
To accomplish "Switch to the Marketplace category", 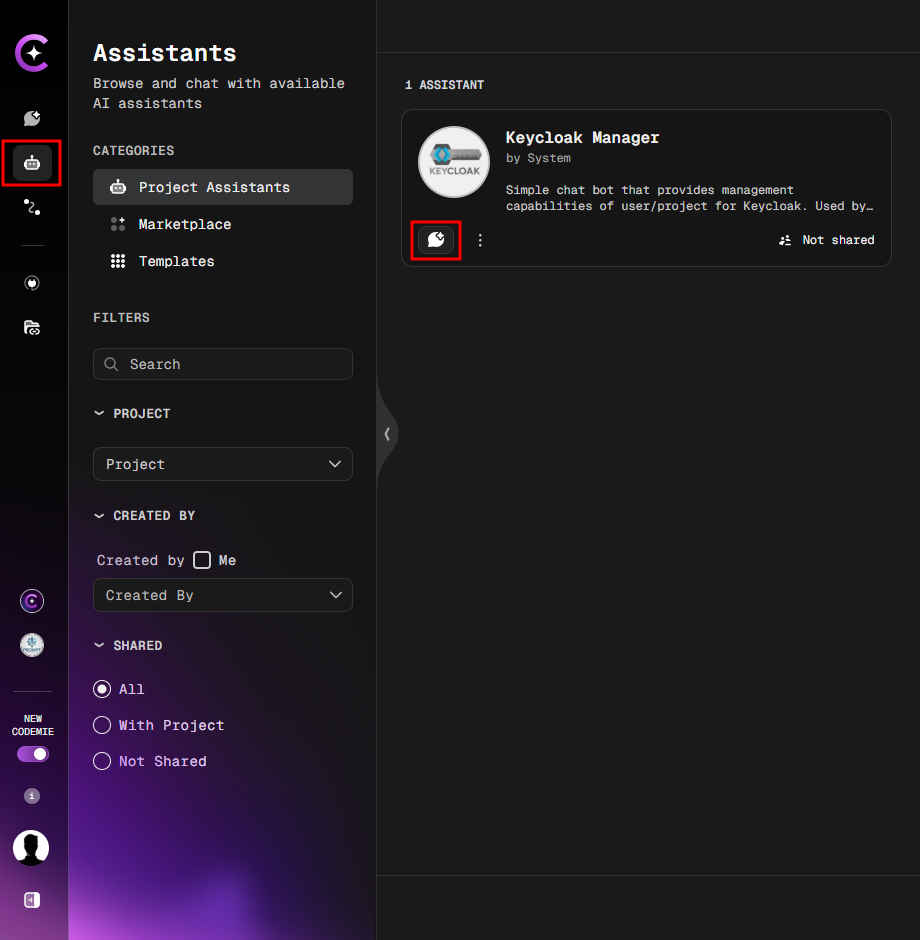I will (x=183, y=224).
